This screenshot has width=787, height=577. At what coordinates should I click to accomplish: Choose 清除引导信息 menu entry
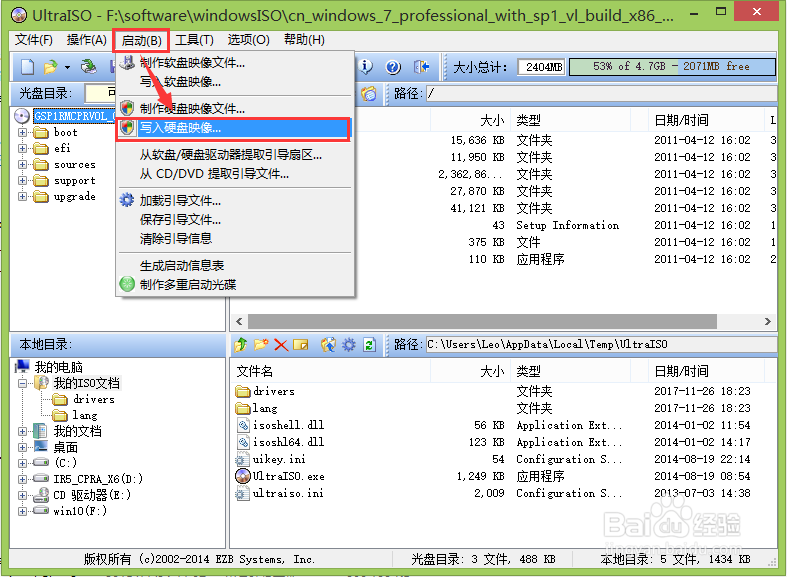235,238
